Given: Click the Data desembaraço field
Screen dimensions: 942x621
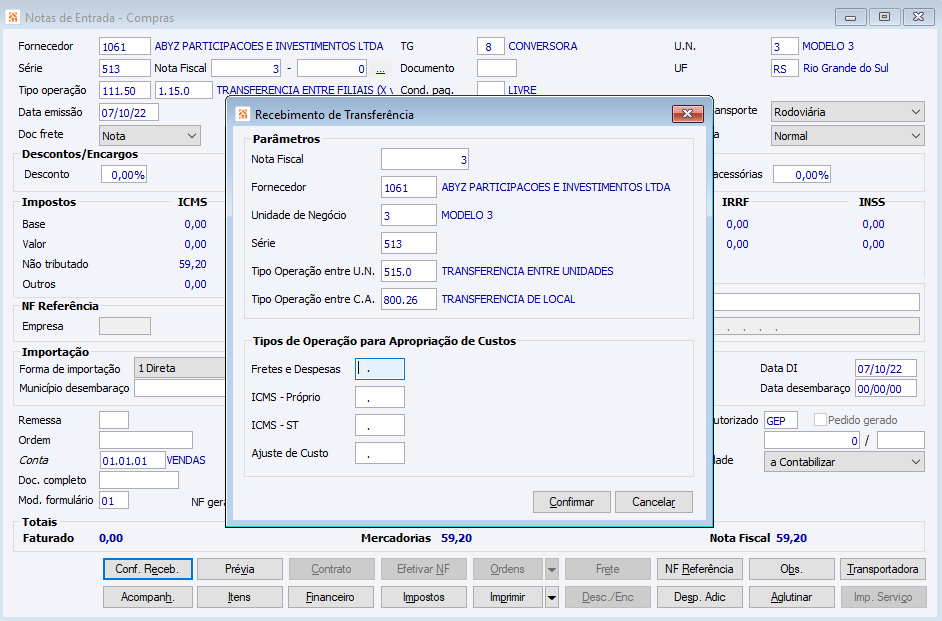Looking at the screenshot, I should tap(886, 389).
